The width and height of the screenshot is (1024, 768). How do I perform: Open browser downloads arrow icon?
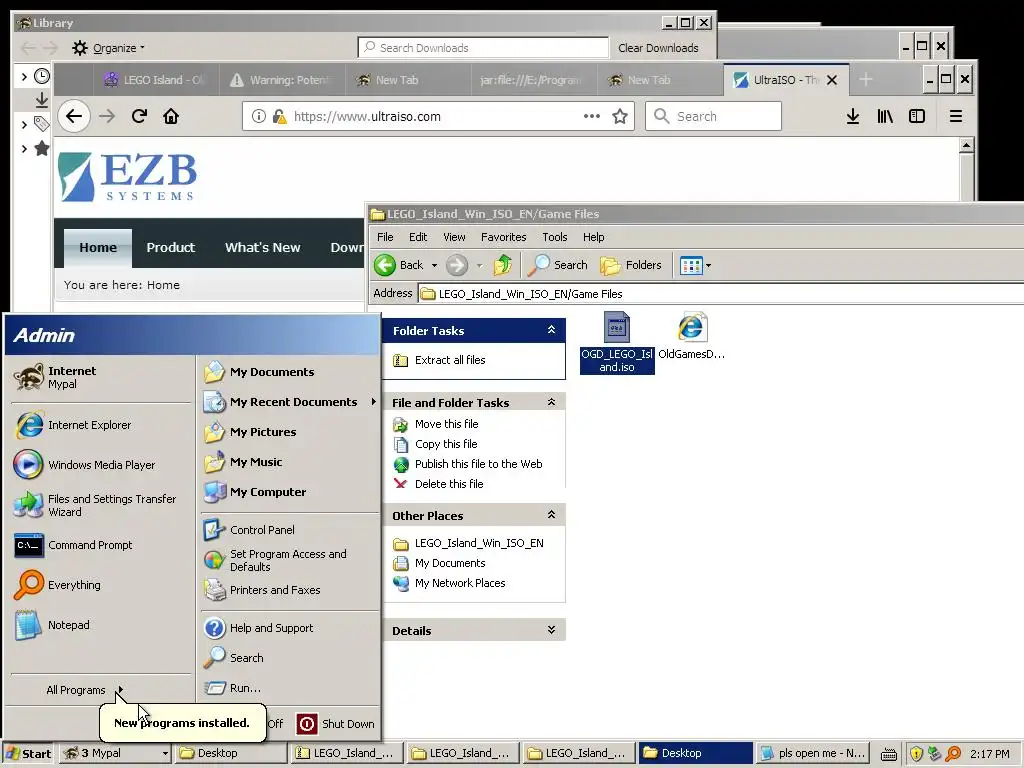pyautogui.click(x=853, y=116)
